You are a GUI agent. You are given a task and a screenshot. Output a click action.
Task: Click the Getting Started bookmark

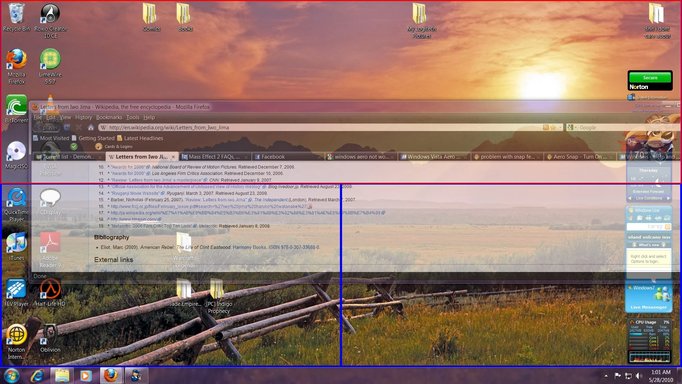point(93,138)
